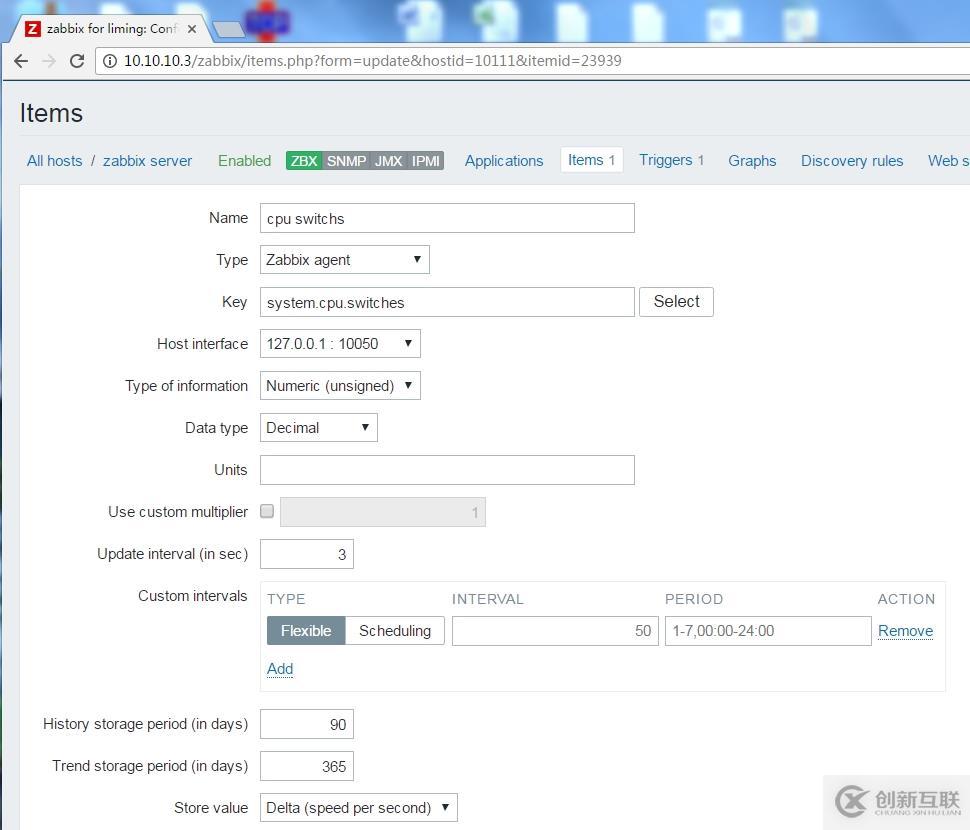Click the custom Interval field showing 50
Screen dimensions: 970x830
click(x=555, y=631)
